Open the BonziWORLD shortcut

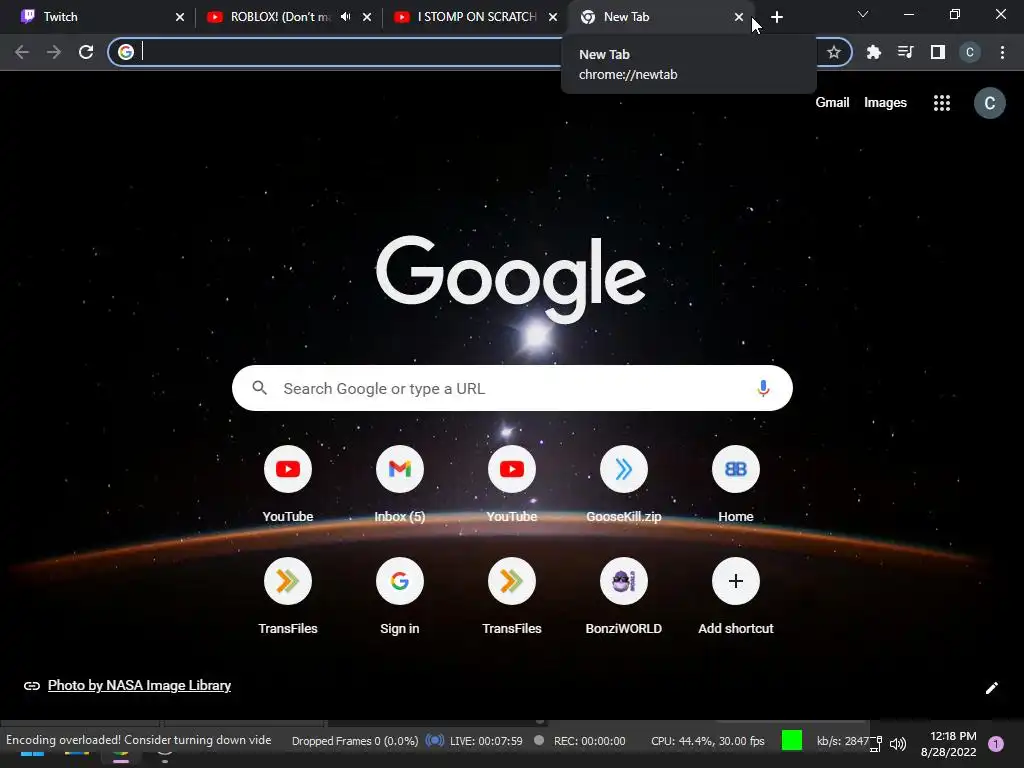click(624, 596)
